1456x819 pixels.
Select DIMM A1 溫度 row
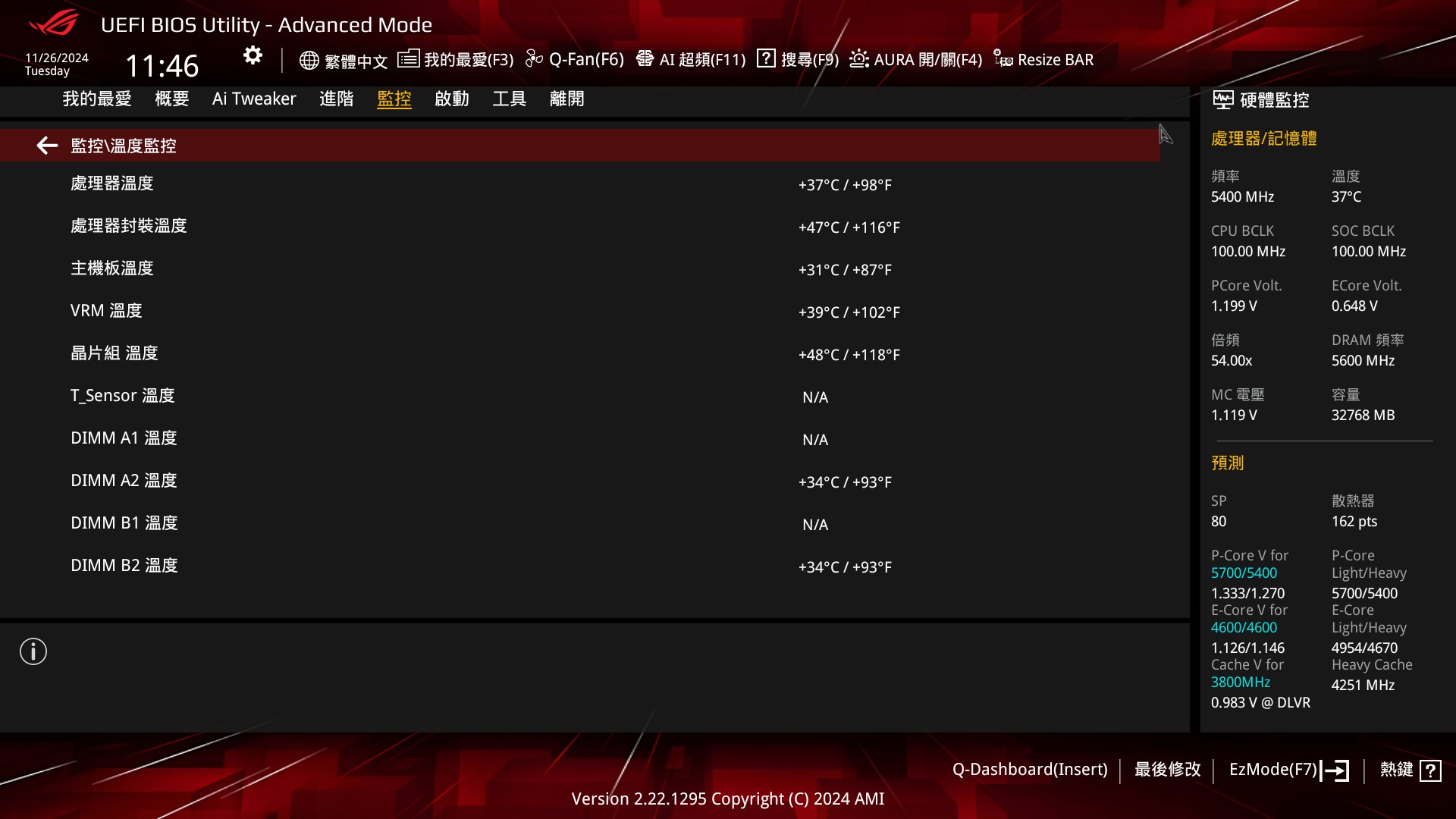579,439
